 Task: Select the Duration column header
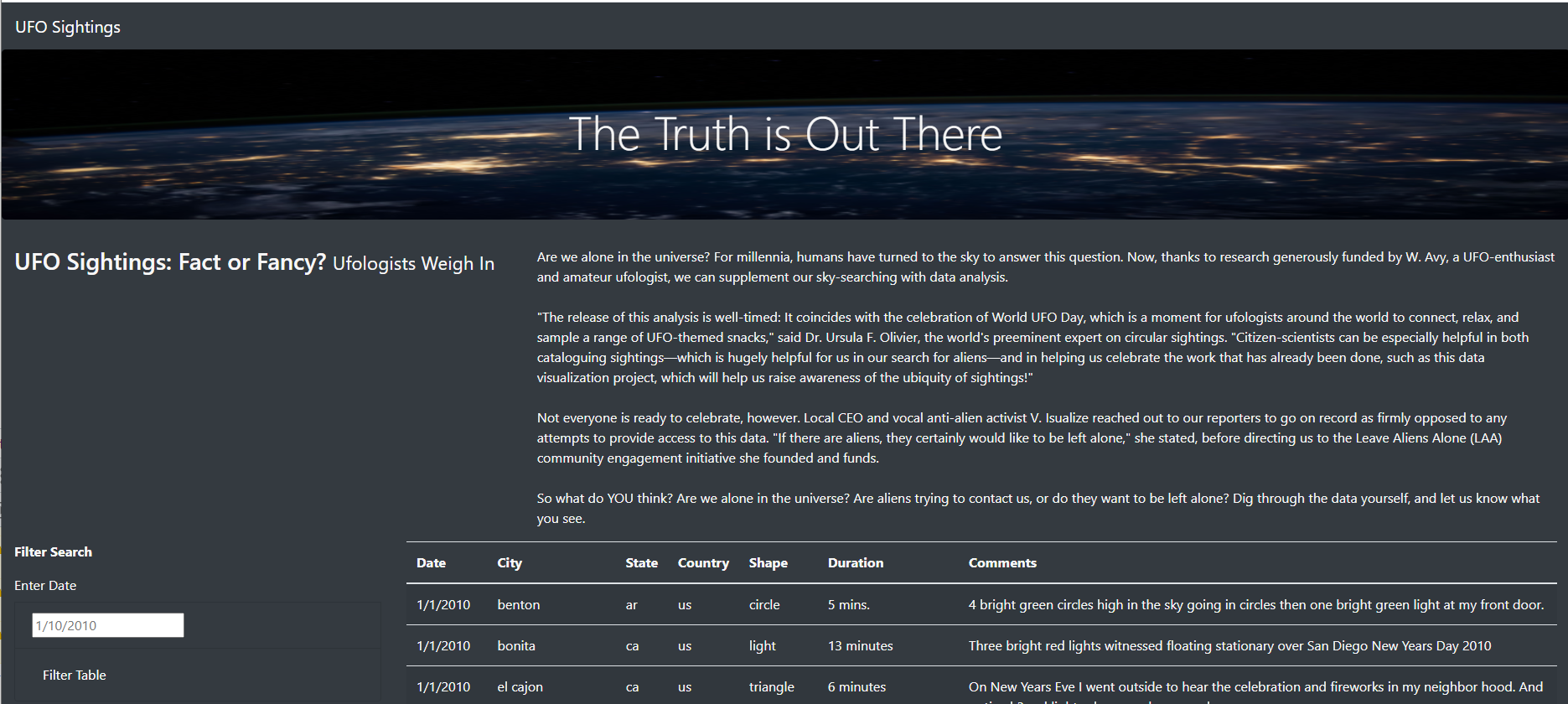click(x=856, y=563)
